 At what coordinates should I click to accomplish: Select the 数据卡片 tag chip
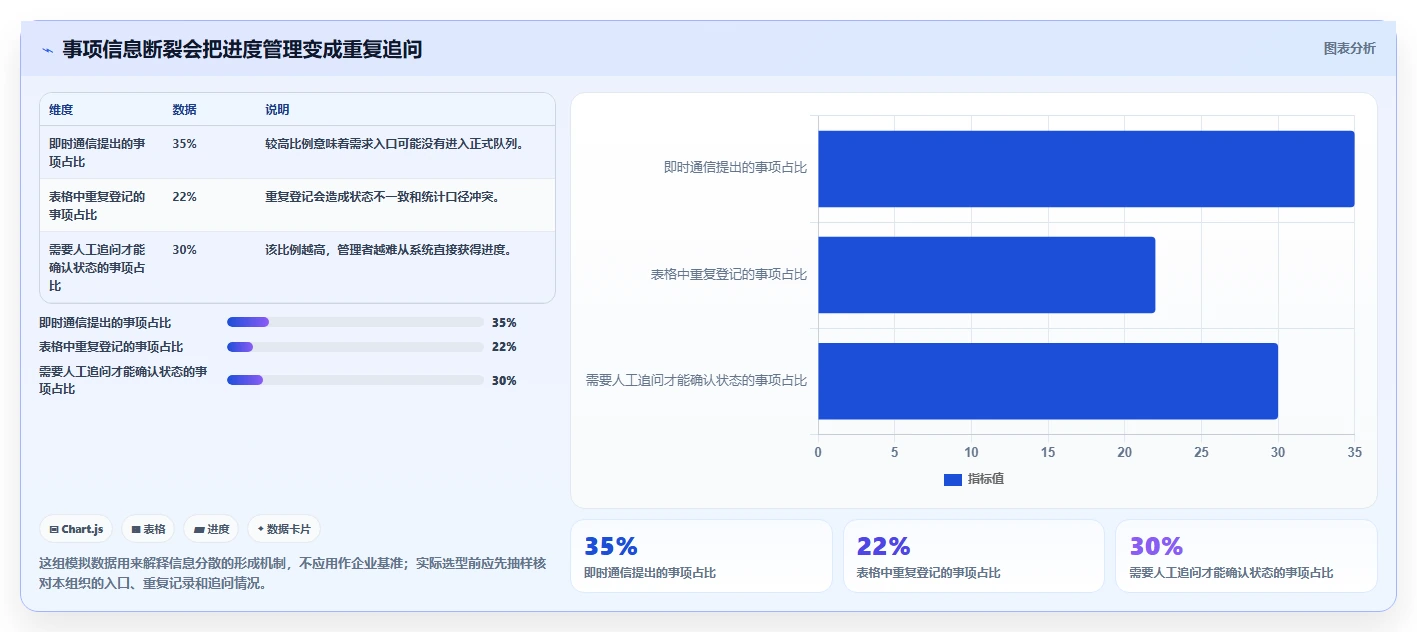[284, 529]
